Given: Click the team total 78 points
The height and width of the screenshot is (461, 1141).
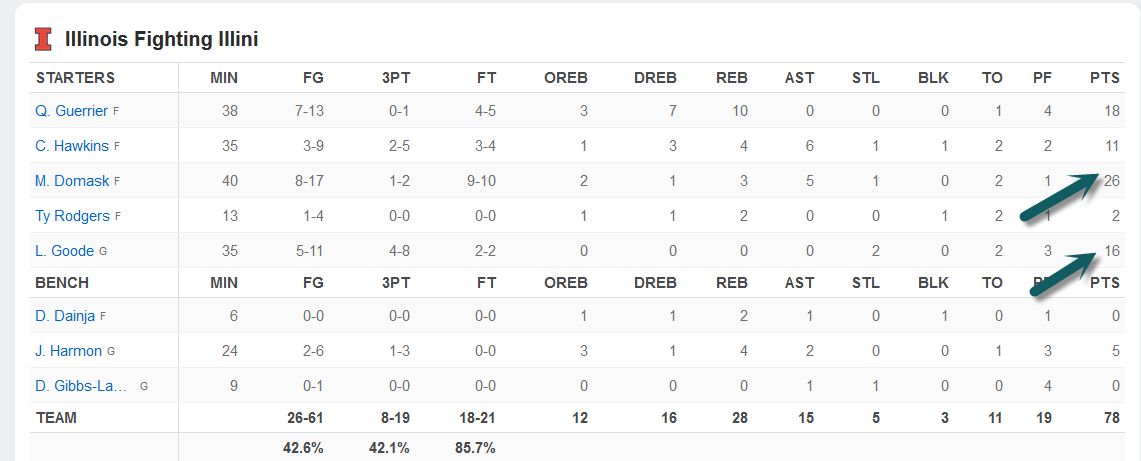Looking at the screenshot, I should coord(1112,416).
